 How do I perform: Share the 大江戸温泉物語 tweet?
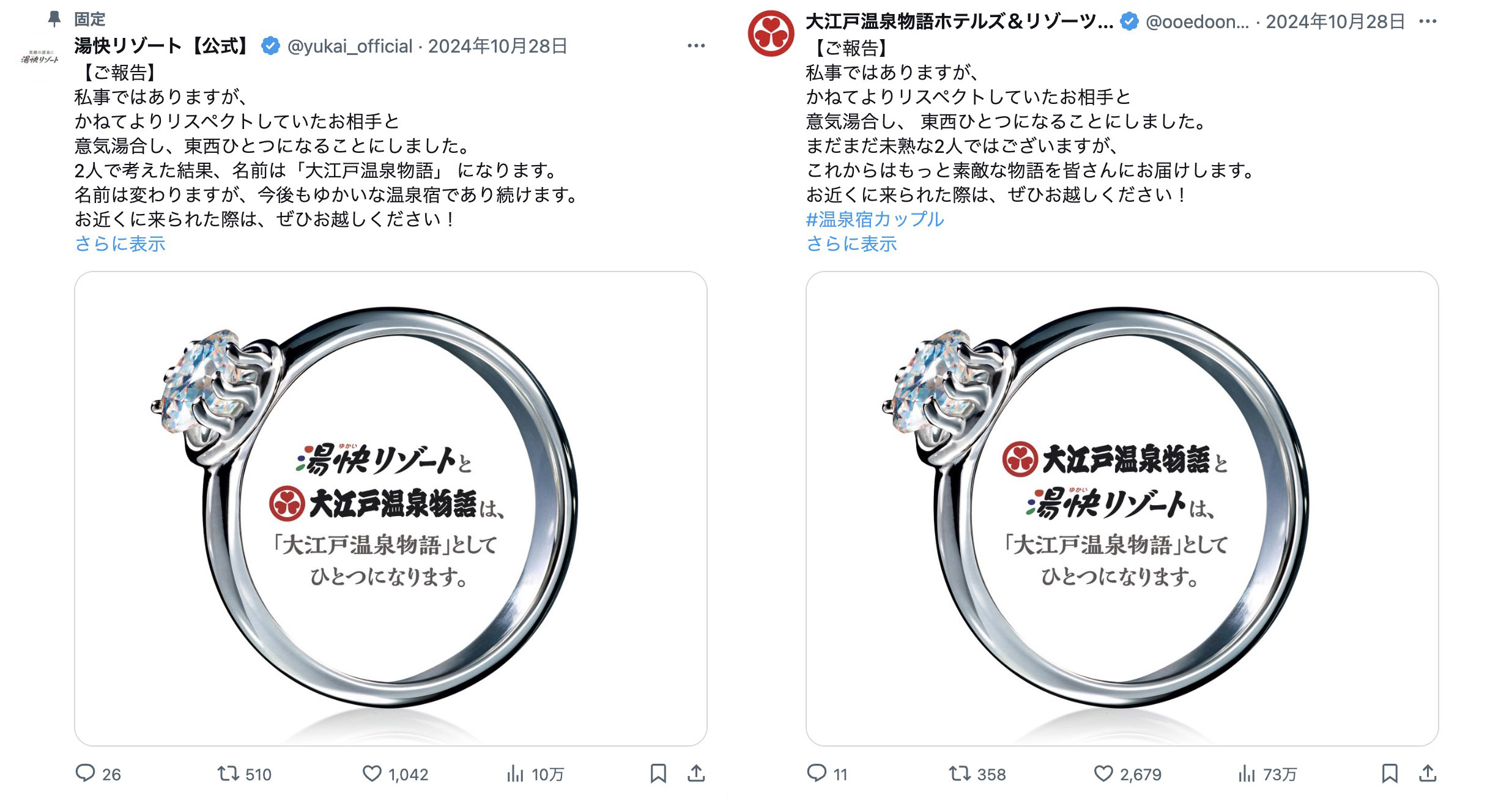click(1428, 774)
